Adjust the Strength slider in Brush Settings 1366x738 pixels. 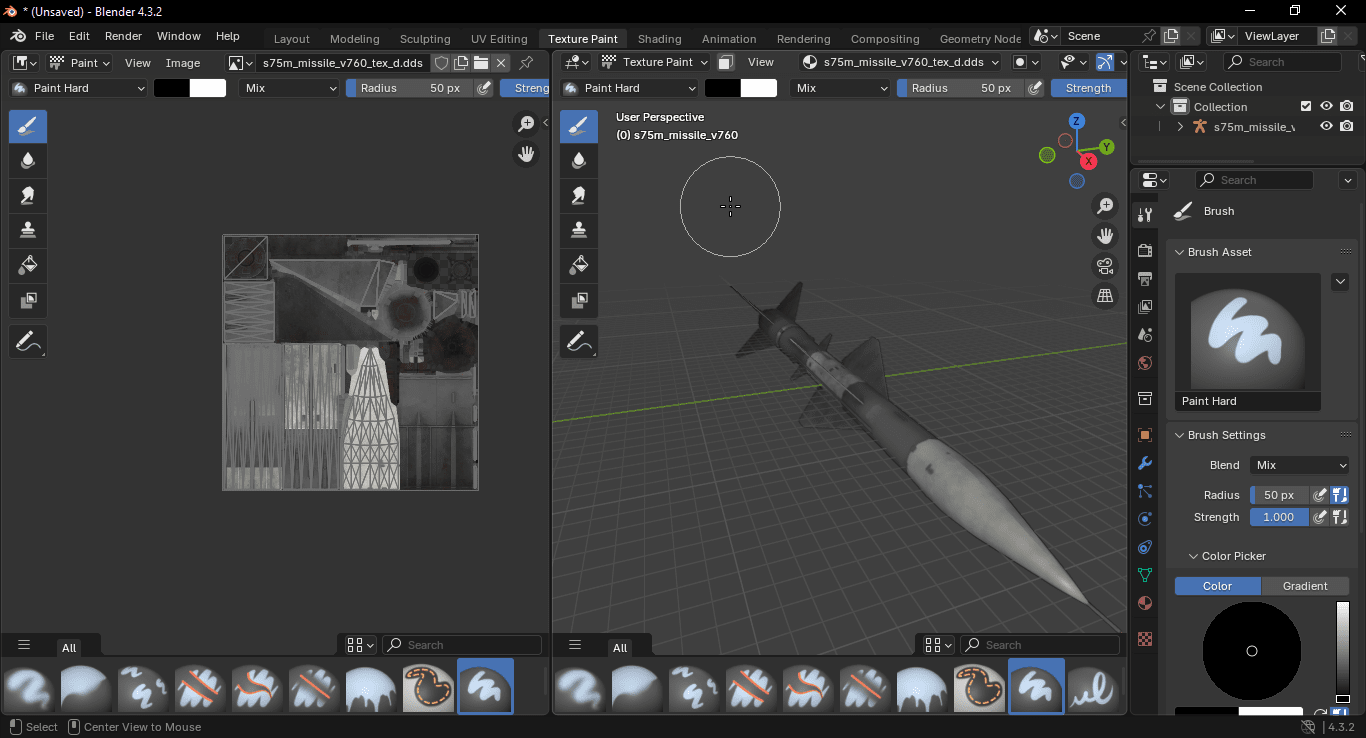point(1278,517)
